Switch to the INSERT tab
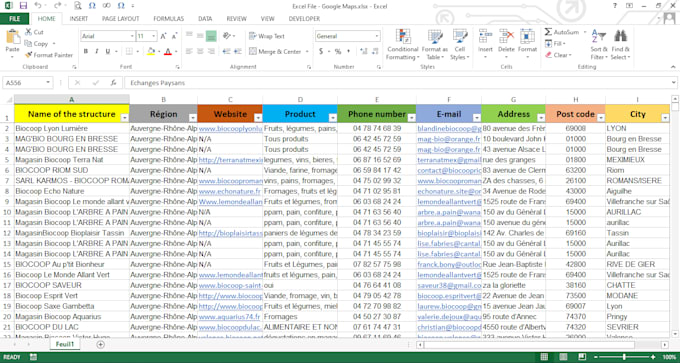The width and height of the screenshot is (680, 363). click(x=78, y=19)
